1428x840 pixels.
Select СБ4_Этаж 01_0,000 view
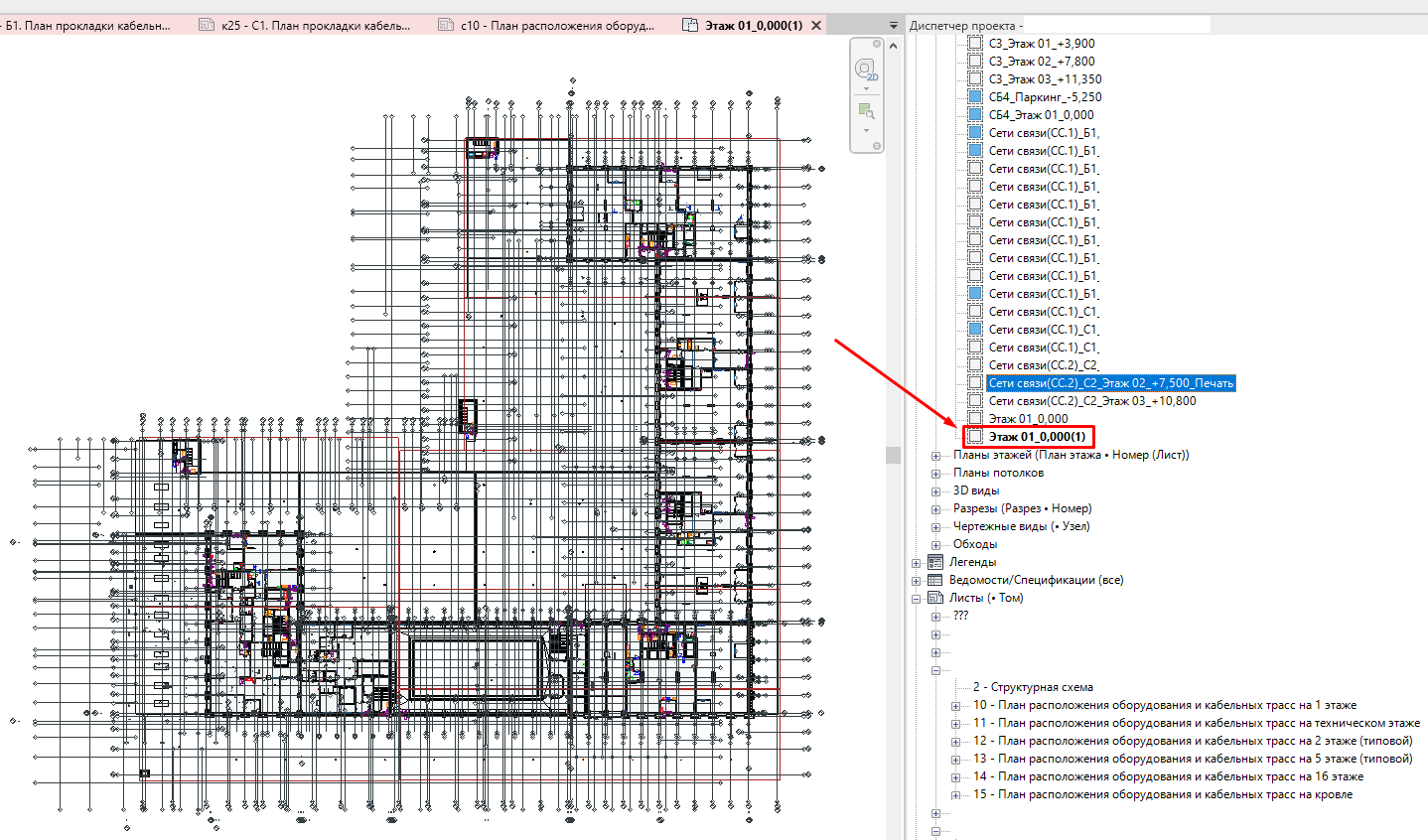point(1041,115)
